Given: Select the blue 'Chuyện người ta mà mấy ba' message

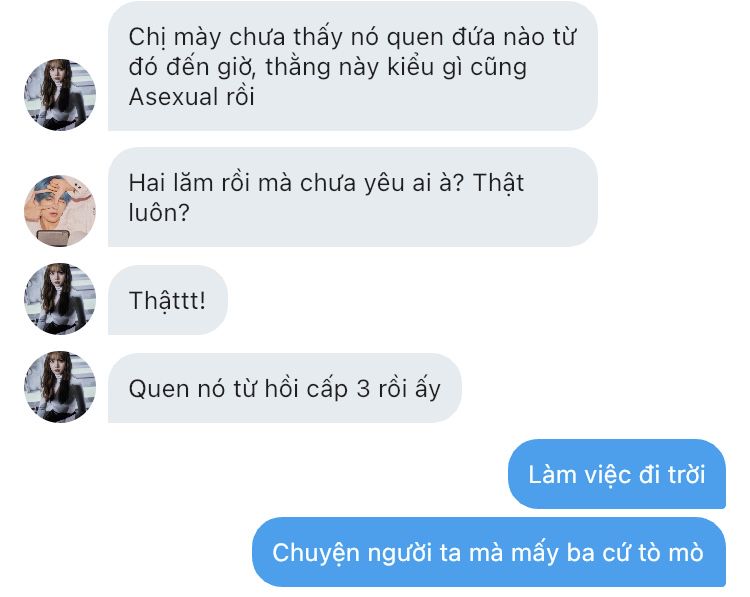Looking at the screenshot, I should click(x=488, y=552).
